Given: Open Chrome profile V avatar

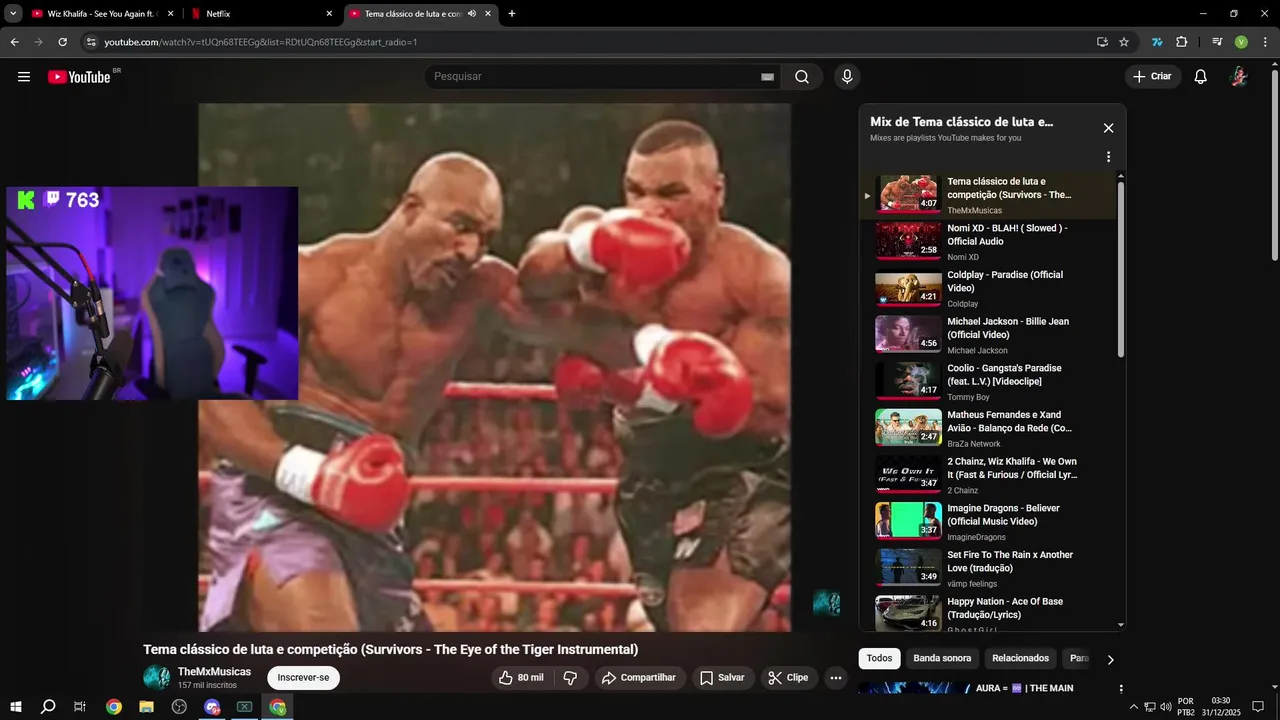Looking at the screenshot, I should [1241, 42].
